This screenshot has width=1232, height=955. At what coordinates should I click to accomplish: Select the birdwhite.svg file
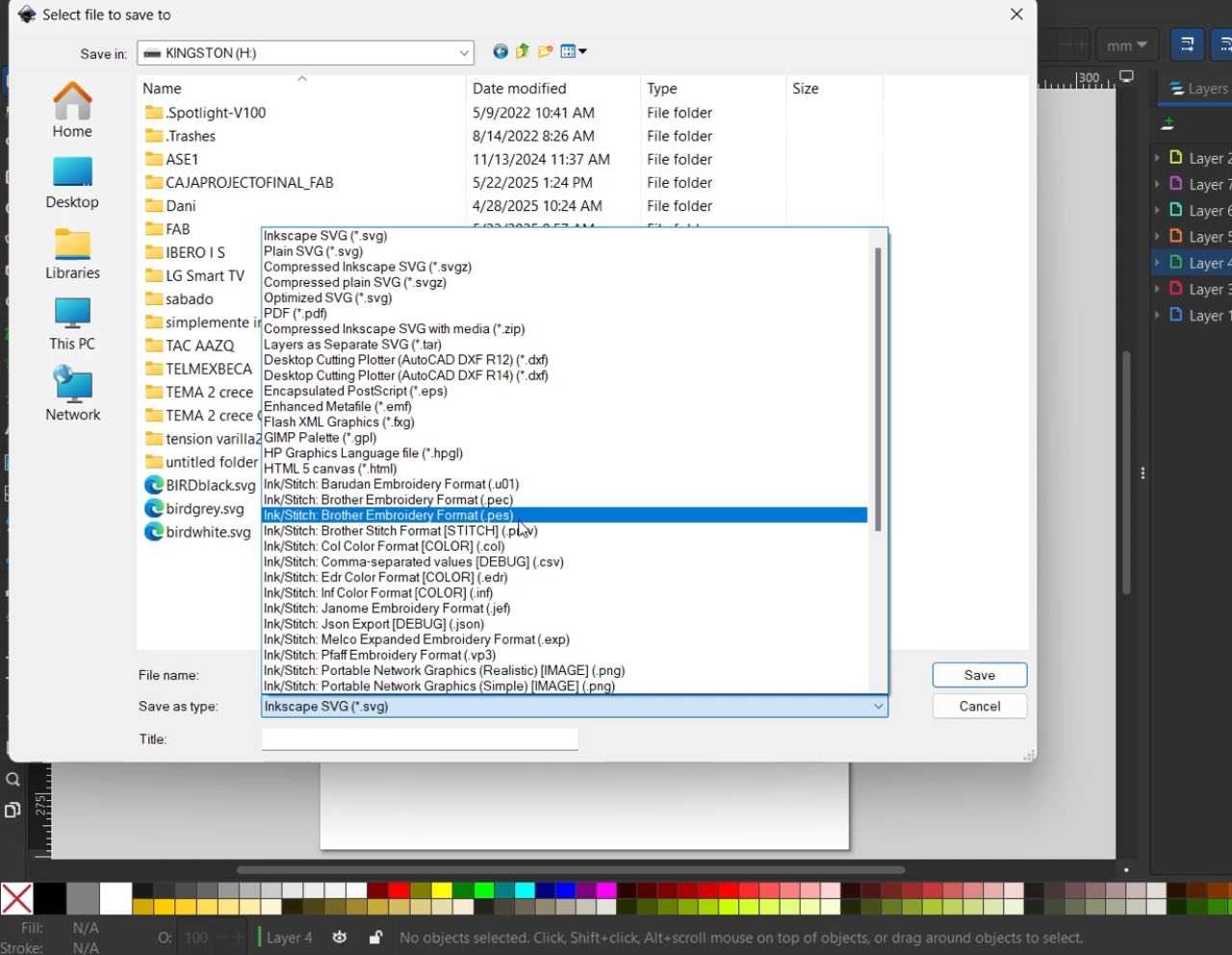197,531
